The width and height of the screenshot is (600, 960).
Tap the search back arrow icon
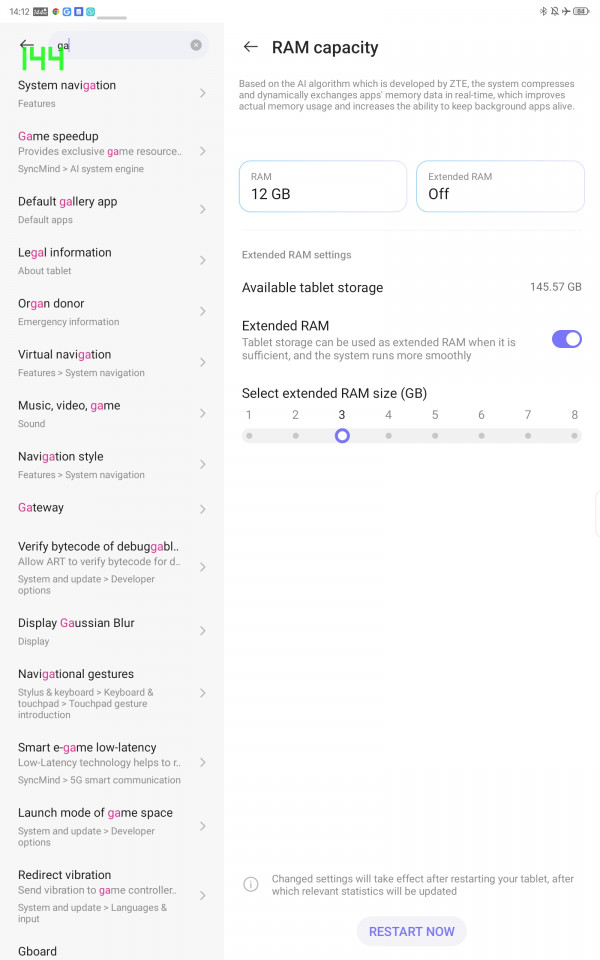[26, 44]
